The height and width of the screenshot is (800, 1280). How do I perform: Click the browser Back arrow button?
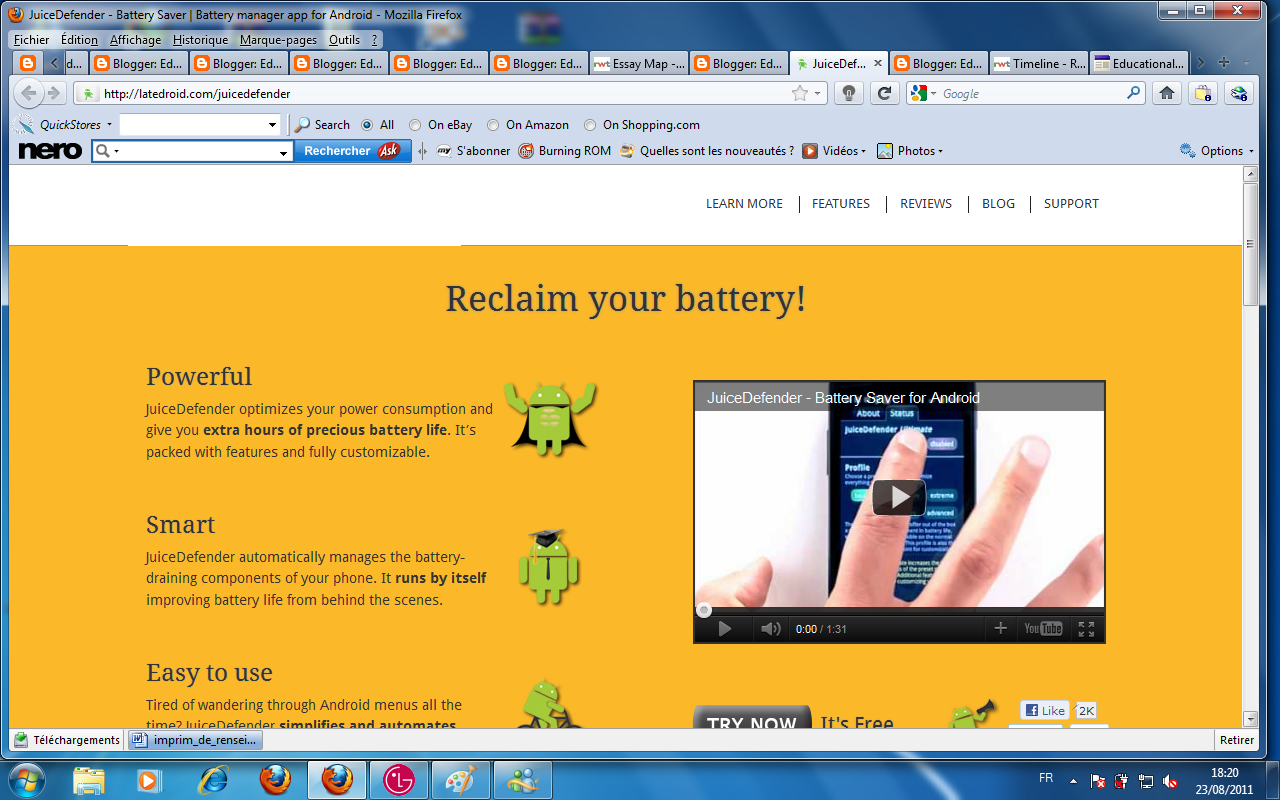click(x=28, y=93)
